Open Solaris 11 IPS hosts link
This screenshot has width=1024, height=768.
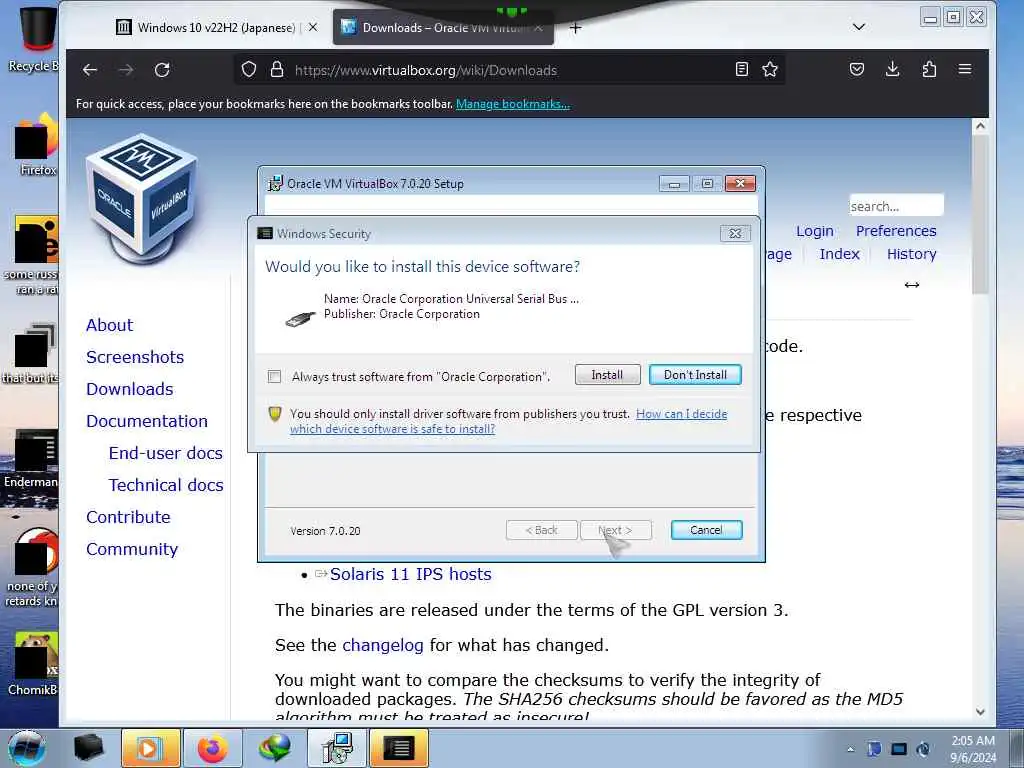(411, 574)
